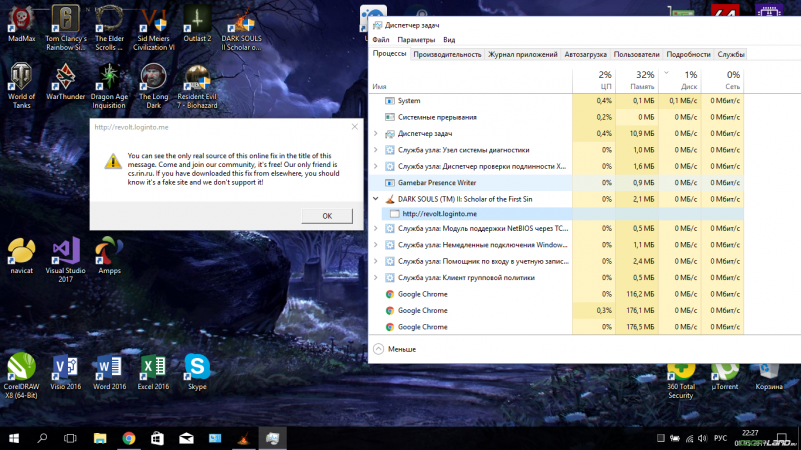Open Visual Studio 2017 desktop shortcut
Image resolution: width=801 pixels, height=450 pixels.
65,259
